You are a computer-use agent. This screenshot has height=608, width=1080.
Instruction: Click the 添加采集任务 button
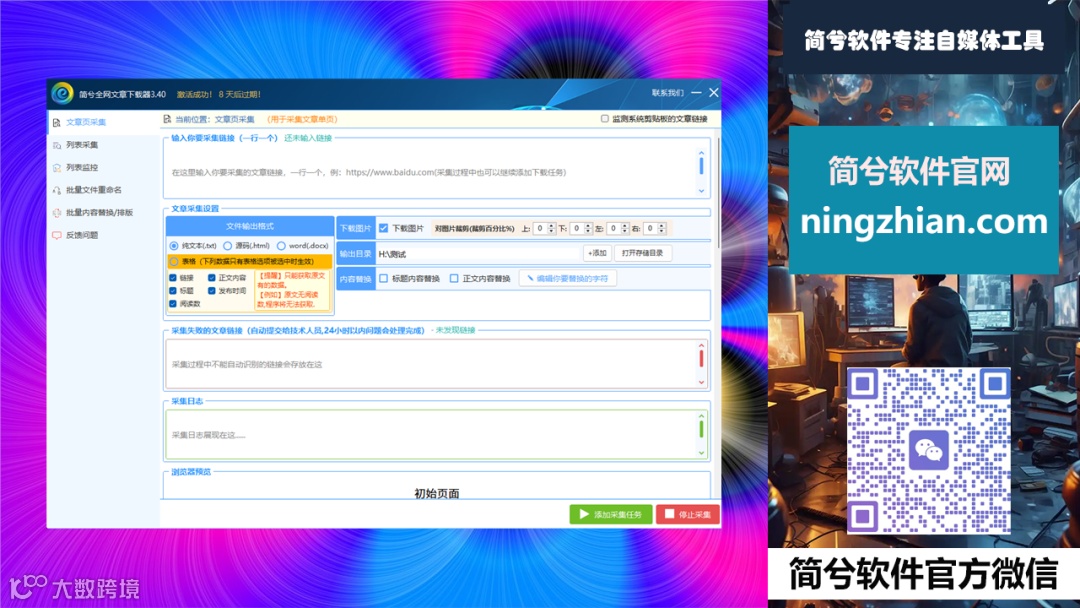[x=611, y=514]
